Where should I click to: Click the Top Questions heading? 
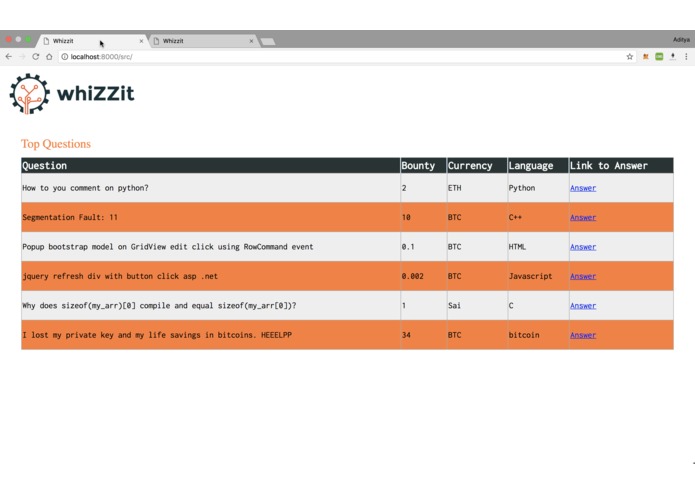56,144
